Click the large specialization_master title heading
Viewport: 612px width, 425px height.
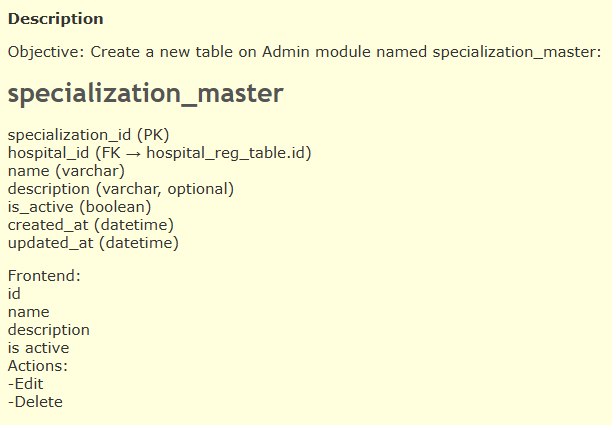tap(146, 93)
